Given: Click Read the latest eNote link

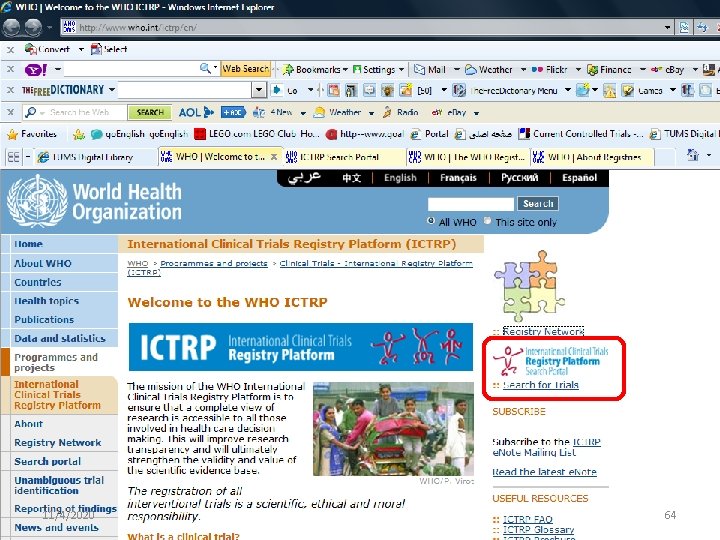Looking at the screenshot, I should (544, 472).
